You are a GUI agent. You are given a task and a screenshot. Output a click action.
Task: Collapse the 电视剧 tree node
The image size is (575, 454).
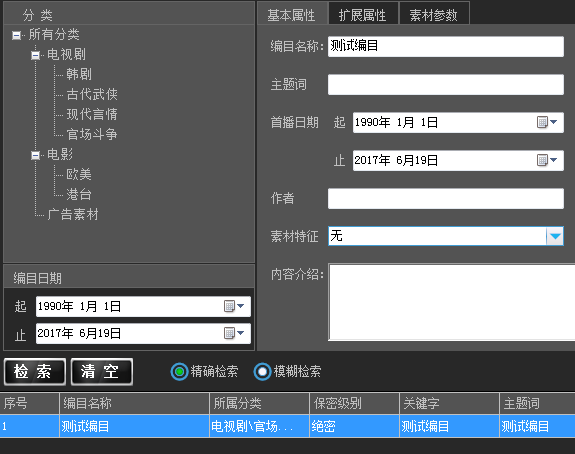pos(36,55)
